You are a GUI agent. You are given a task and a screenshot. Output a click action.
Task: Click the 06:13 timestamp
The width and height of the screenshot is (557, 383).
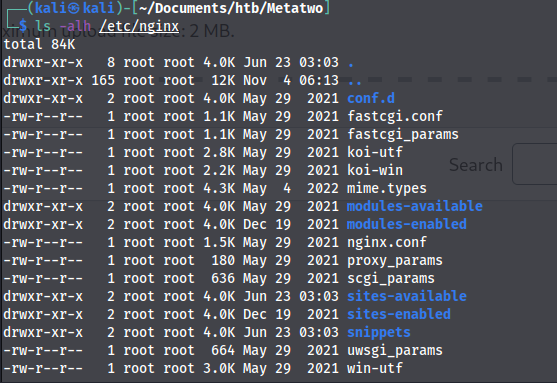319,81
